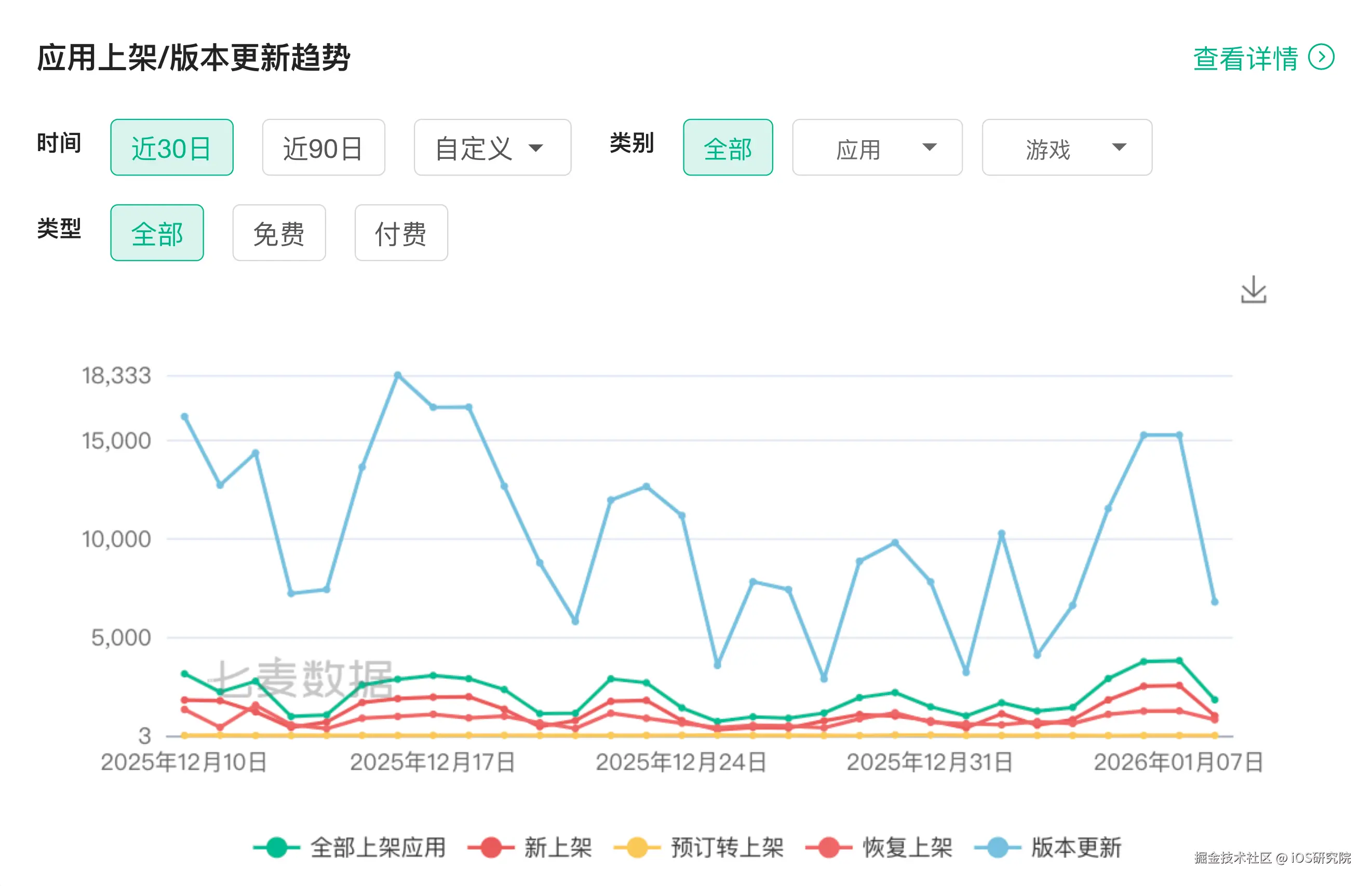Filter type by 付费
The image size is (1372, 886).
click(401, 233)
